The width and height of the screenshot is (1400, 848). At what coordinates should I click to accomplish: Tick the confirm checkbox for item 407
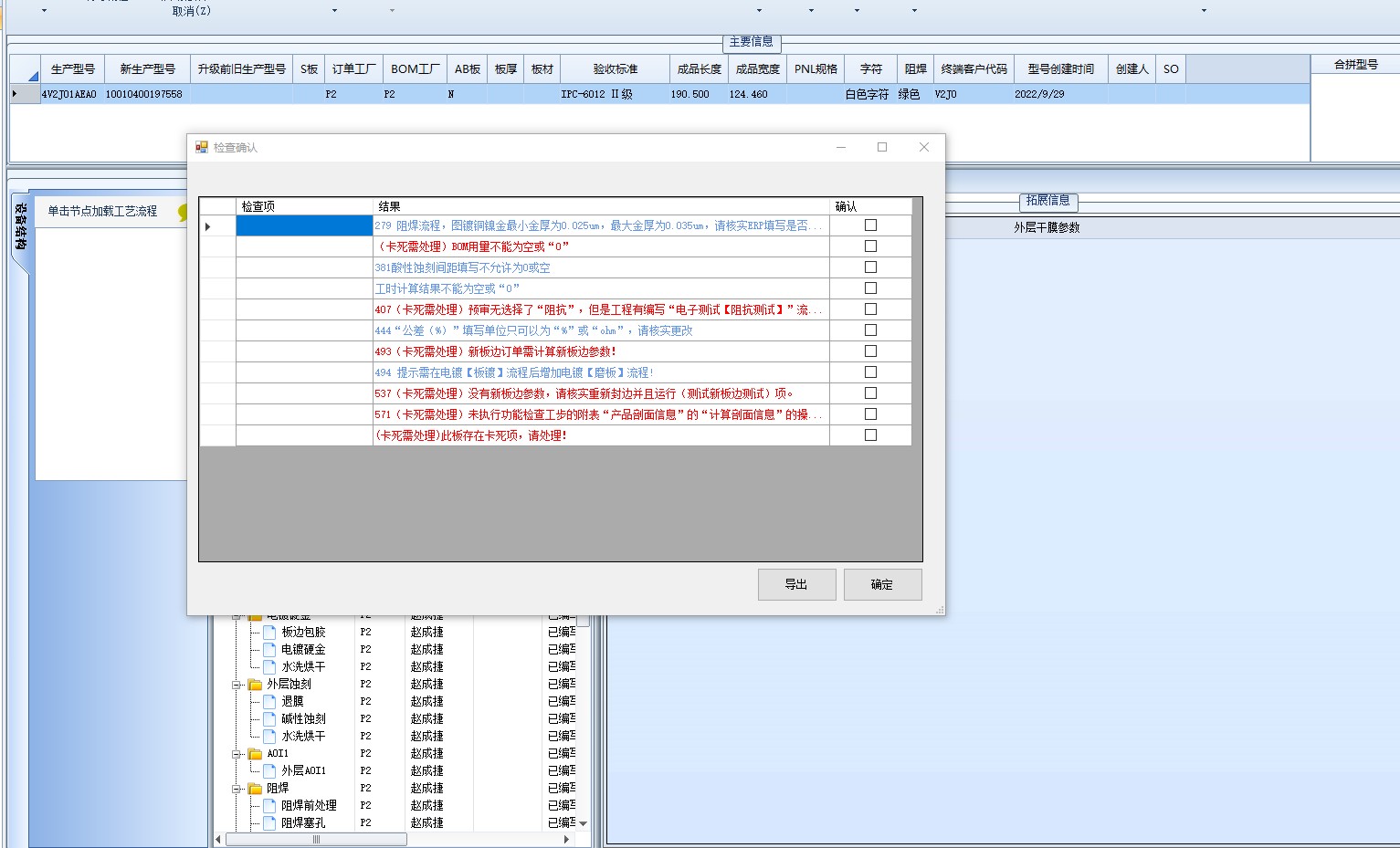click(x=870, y=309)
